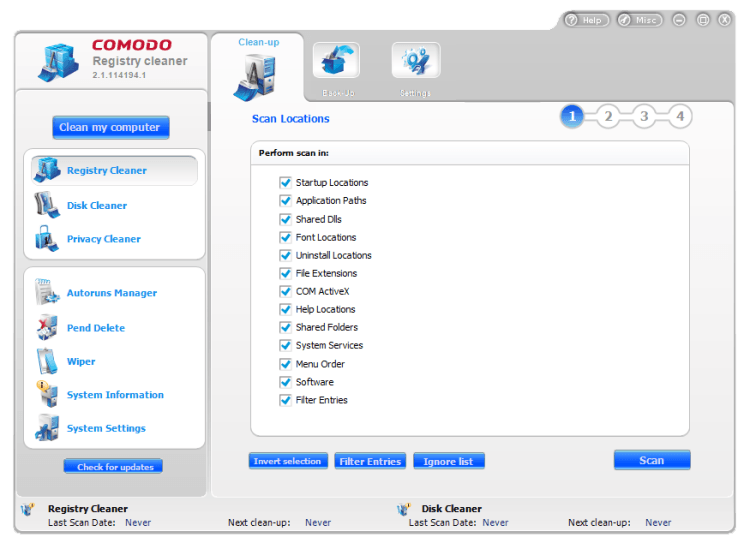Click the version number 2.1.114194.1
Viewport: 750px width, 549px height.
click(x=119, y=75)
